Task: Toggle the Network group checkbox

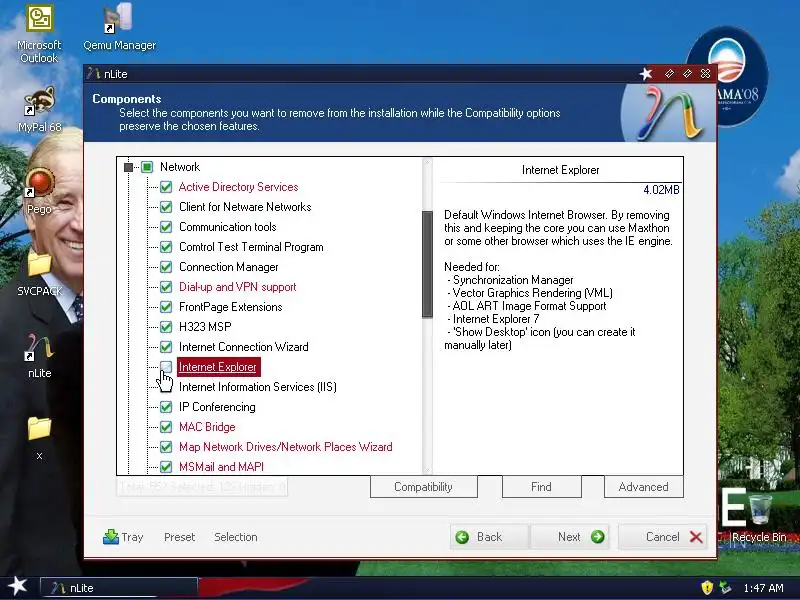Action: (147, 167)
